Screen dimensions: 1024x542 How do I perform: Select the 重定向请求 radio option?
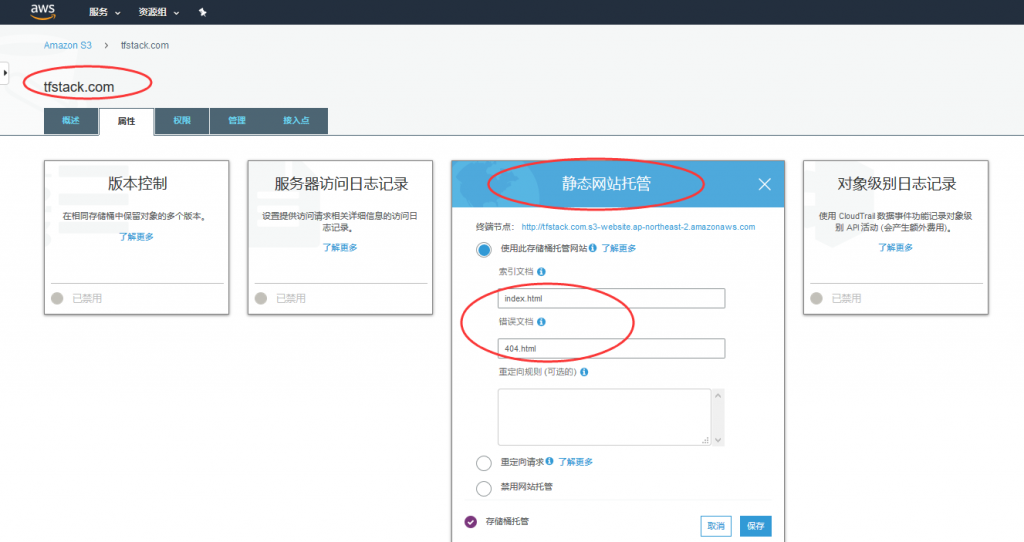point(484,463)
